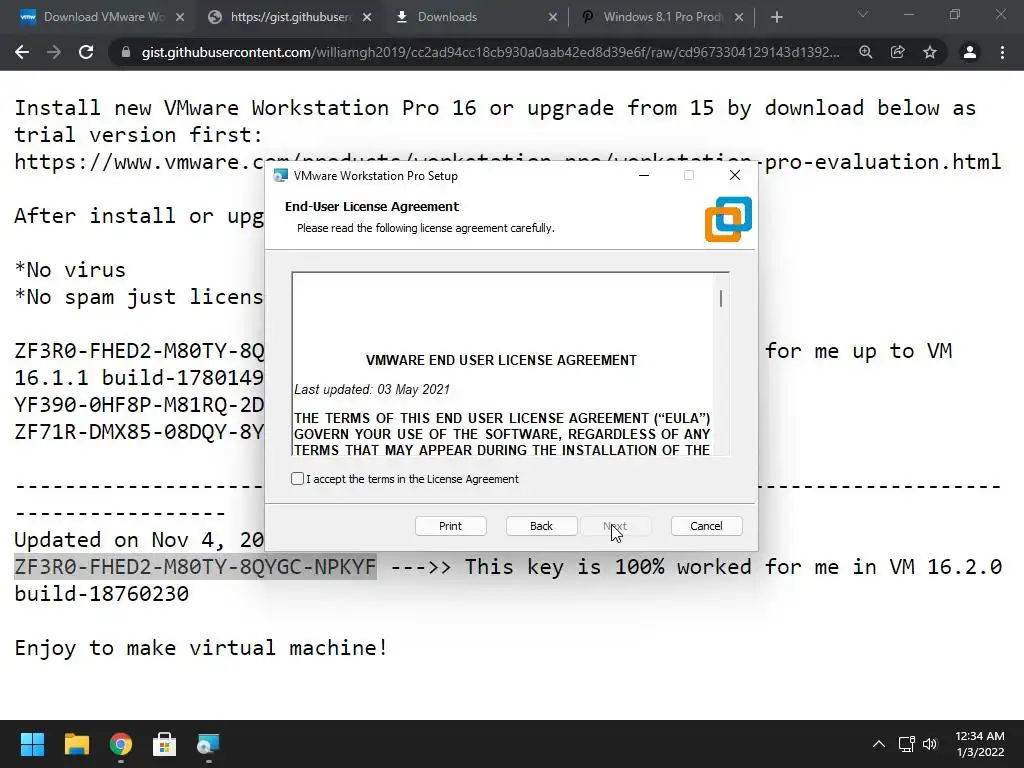Open Chrome zoom magnifier icon

tap(866, 52)
